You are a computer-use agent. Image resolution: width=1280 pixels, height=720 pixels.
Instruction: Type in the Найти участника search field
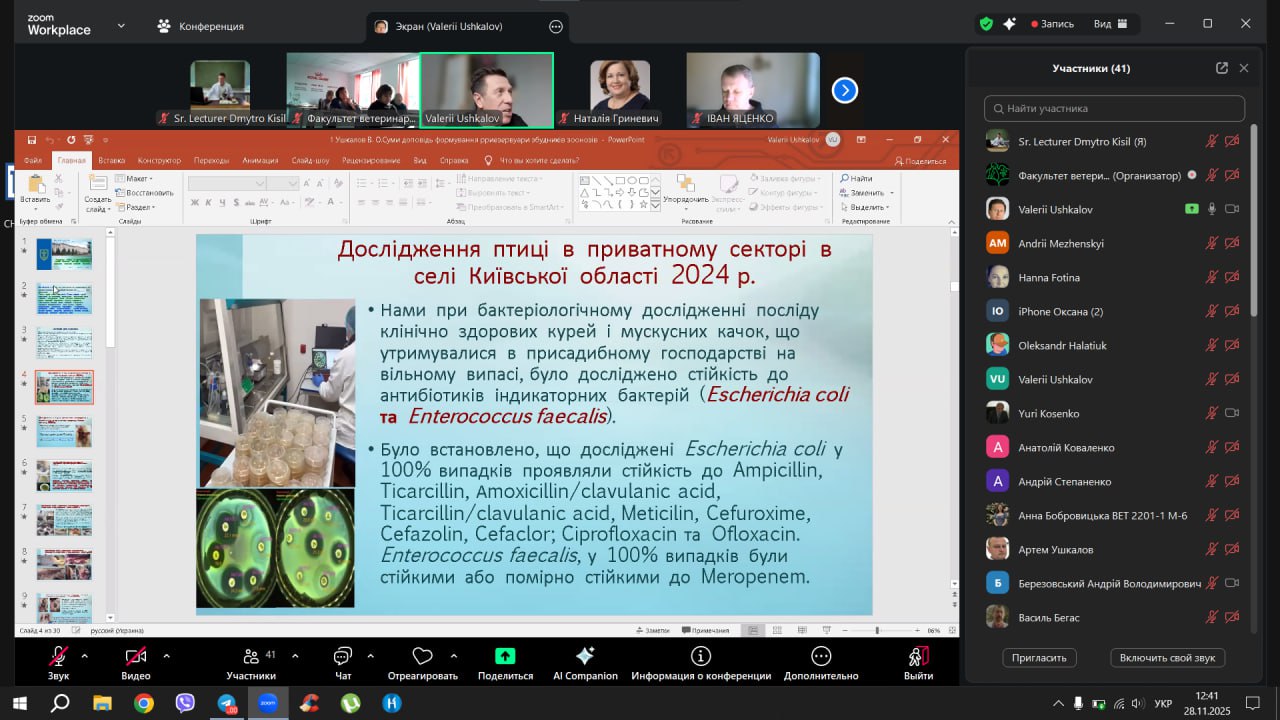coord(1115,108)
